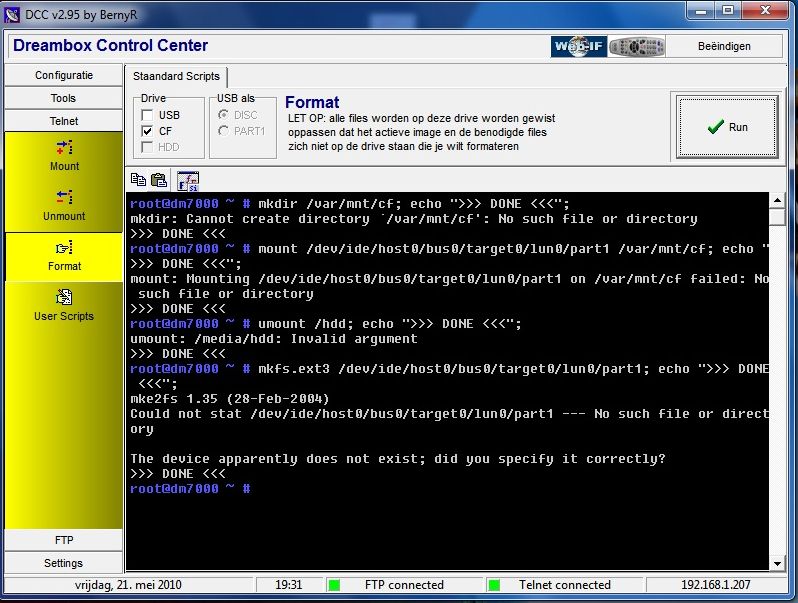Viewport: 798px width, 603px height.
Task: Open the Unmount script icon
Action: 64,197
